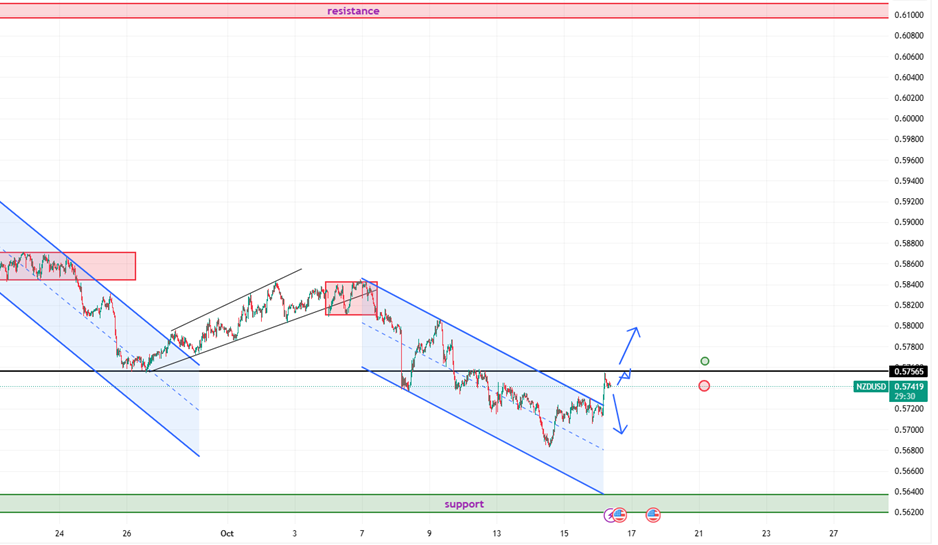Select the red rectangle near Oct 7

(351, 298)
